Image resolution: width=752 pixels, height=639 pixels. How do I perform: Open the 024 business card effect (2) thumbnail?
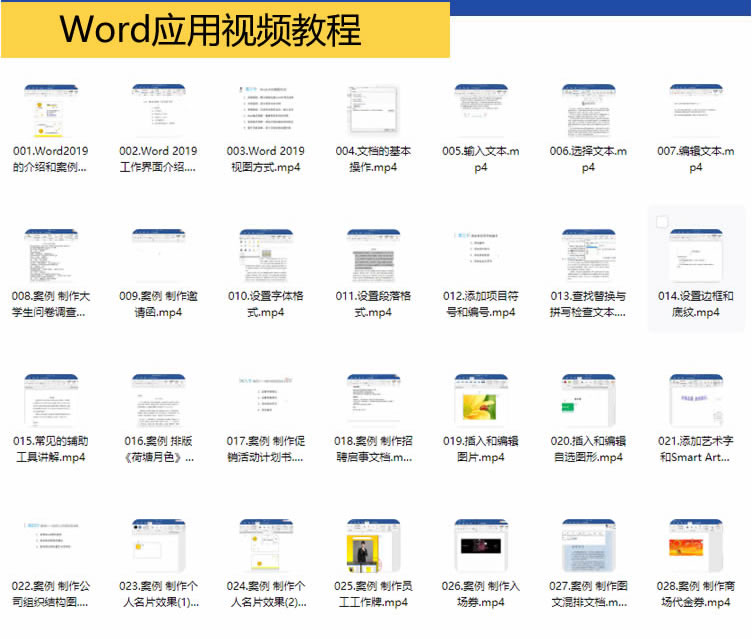point(266,545)
